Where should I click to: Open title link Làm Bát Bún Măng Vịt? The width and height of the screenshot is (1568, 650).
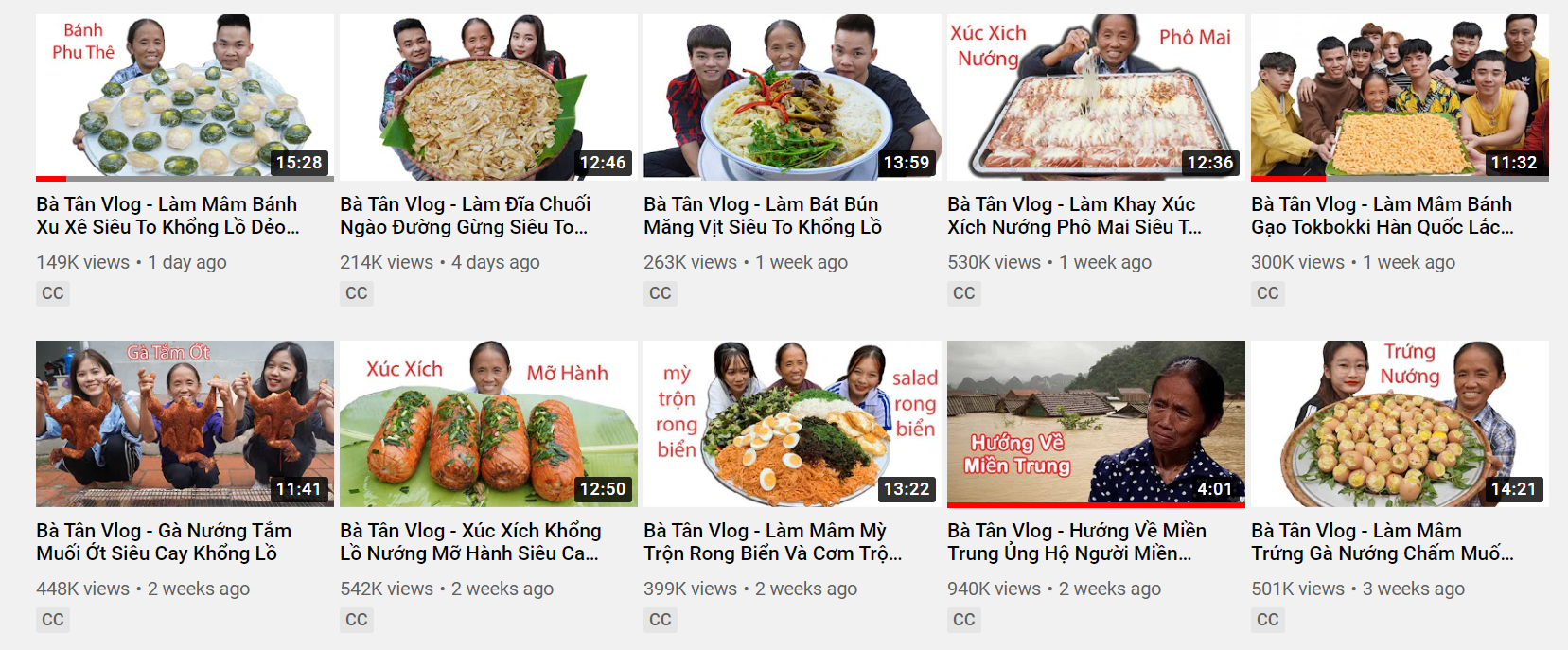[763, 216]
